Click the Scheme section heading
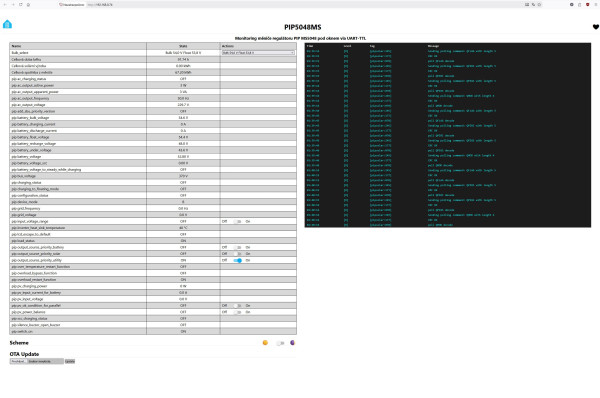The height and width of the screenshot is (398, 600). click(x=19, y=343)
